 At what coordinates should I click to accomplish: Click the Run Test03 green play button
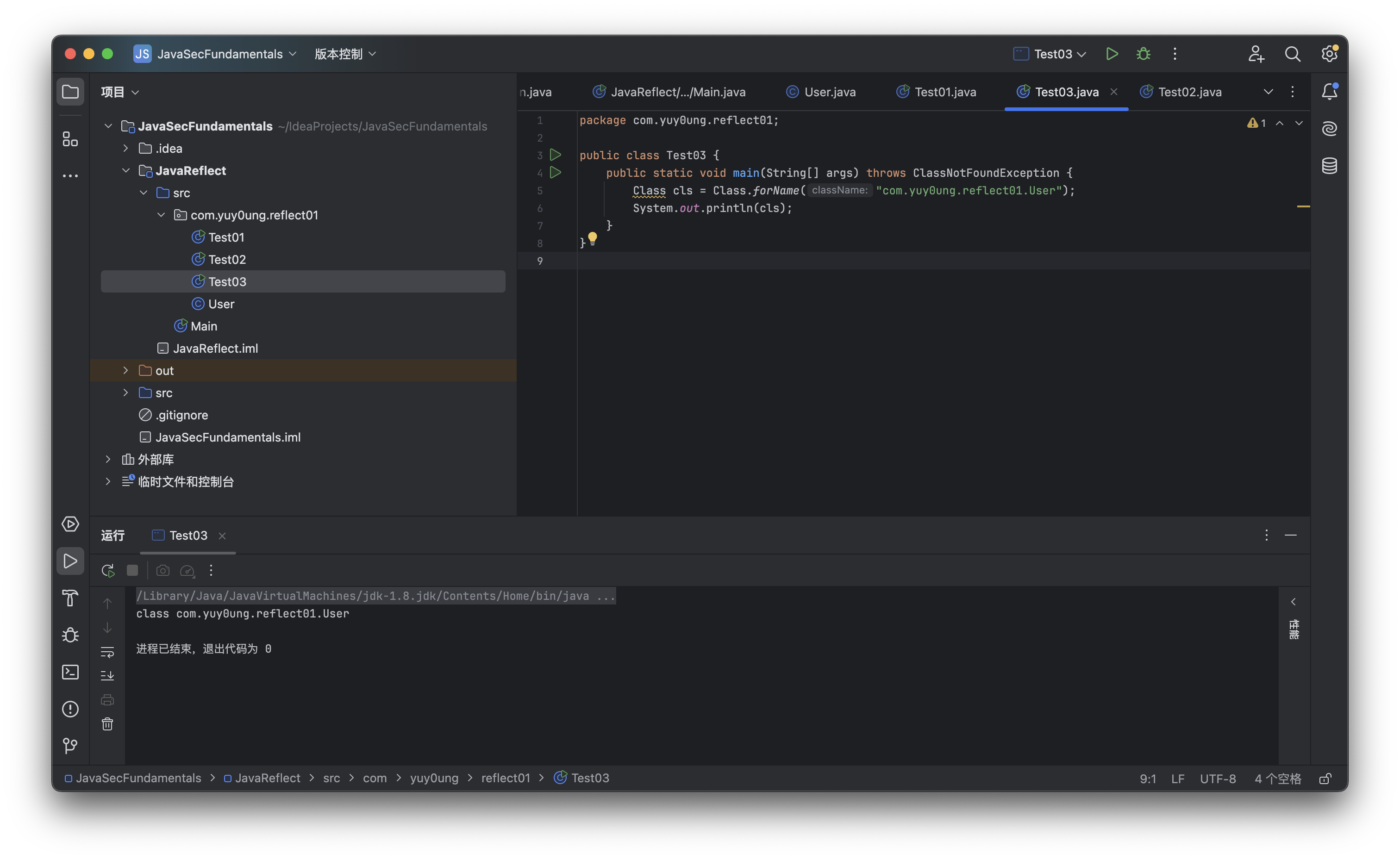pos(1112,54)
